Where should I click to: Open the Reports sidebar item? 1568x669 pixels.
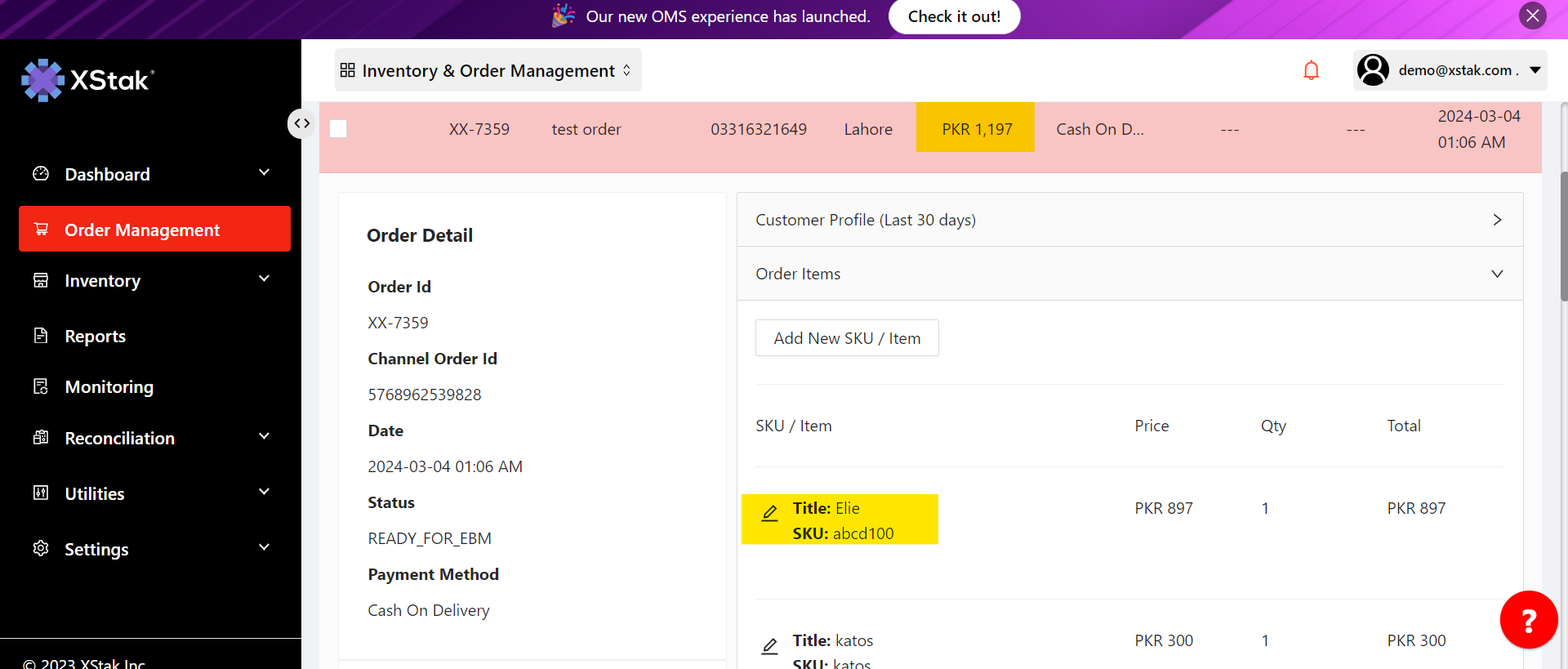tap(96, 337)
